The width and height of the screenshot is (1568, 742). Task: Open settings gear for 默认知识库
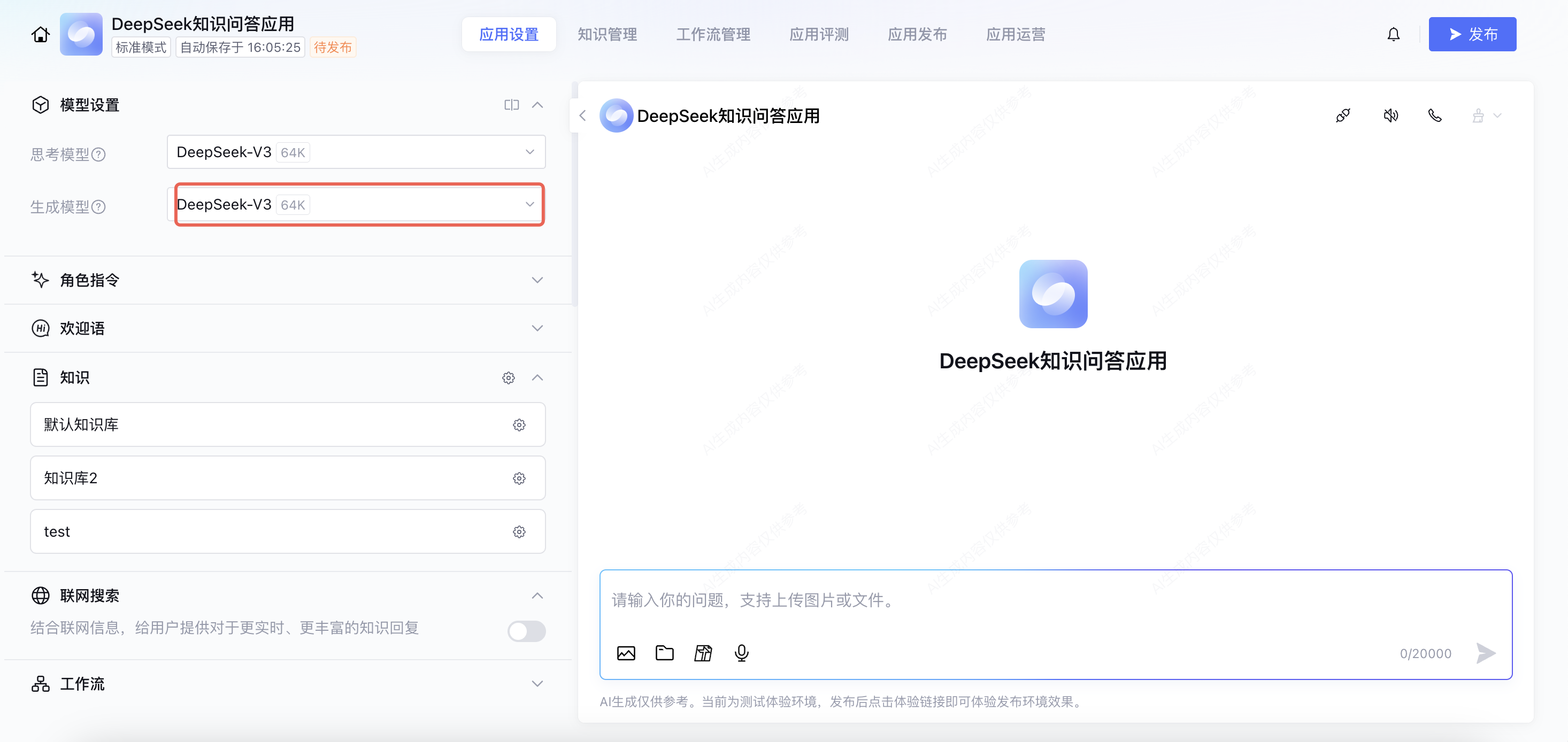pos(519,425)
